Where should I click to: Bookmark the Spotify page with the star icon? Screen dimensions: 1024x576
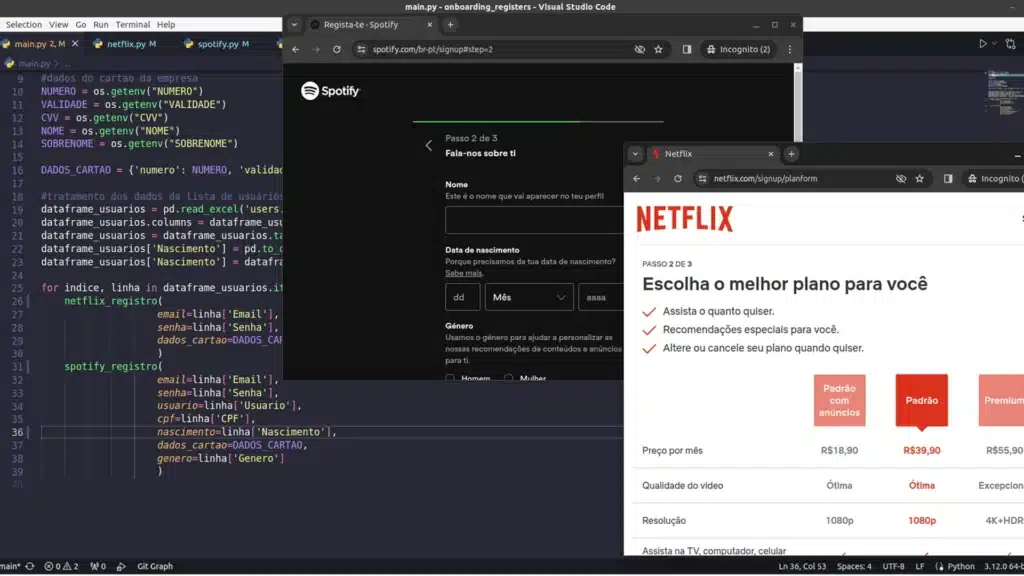[x=658, y=50]
